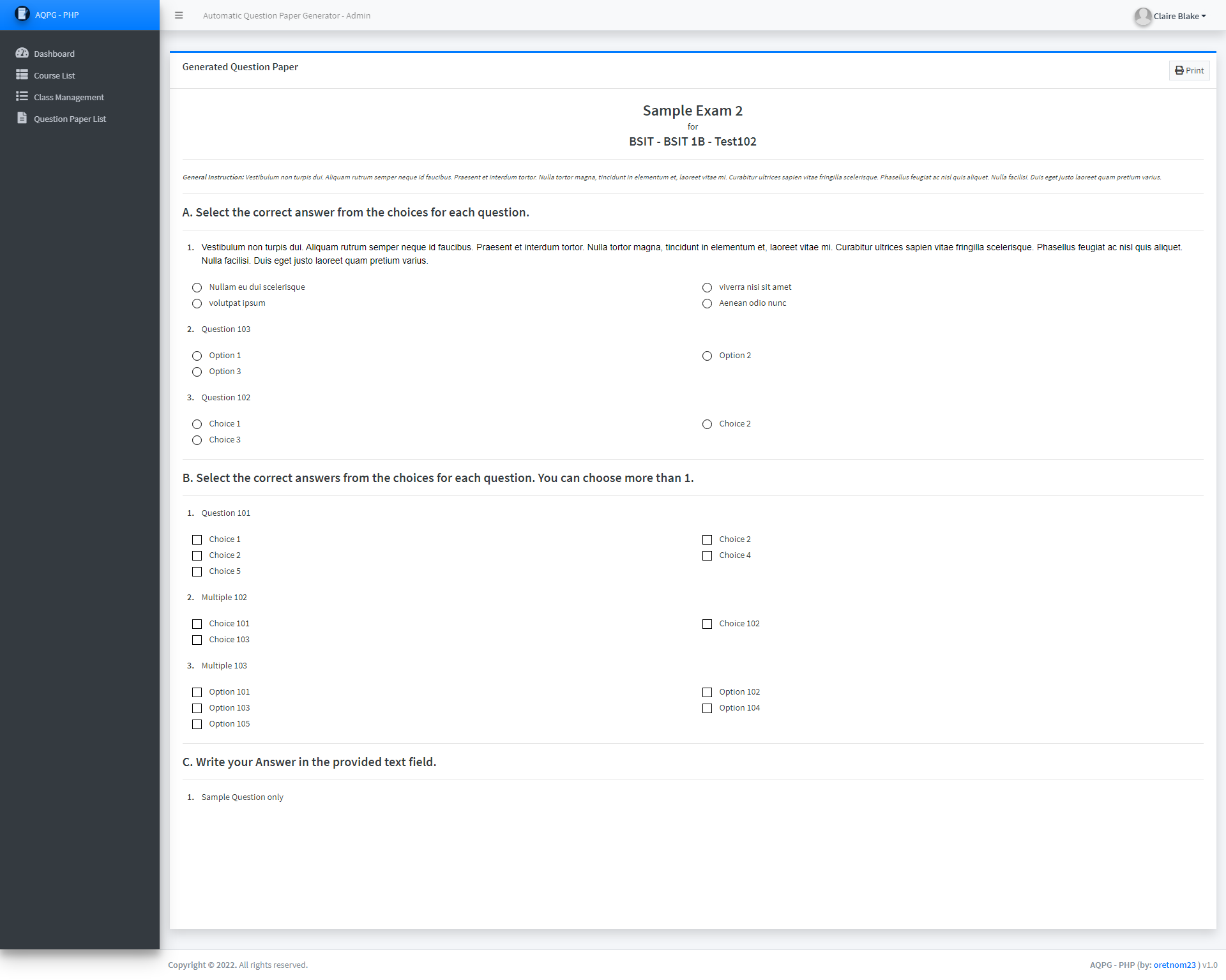Enable checkbox for Option 103 in Multiple 103
The image size is (1226, 980).
(197, 708)
